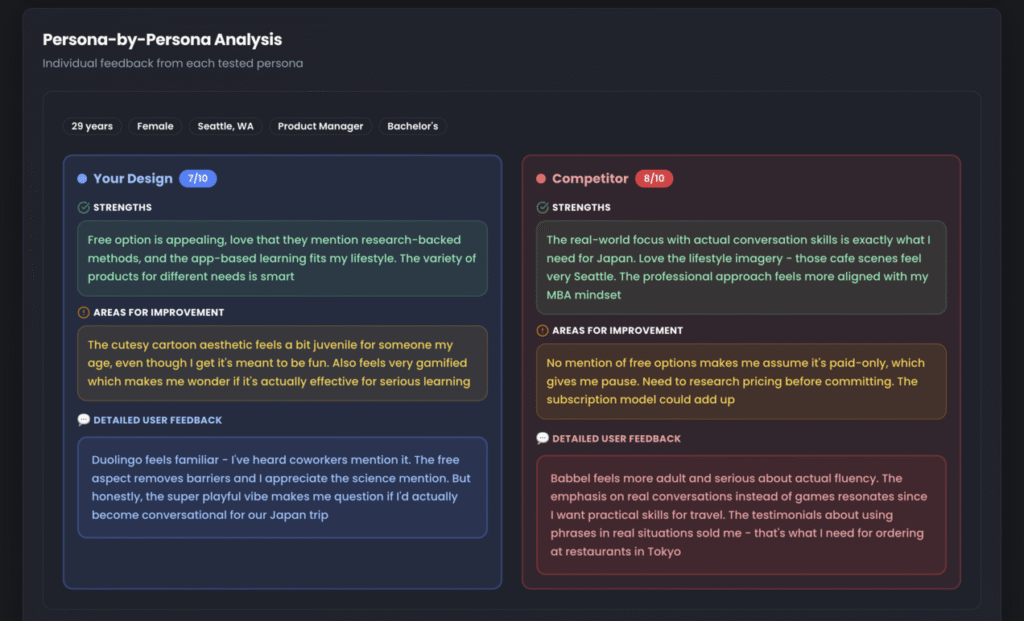
Task: Click the Duolingo detailed feedback text box
Action: click(282, 487)
